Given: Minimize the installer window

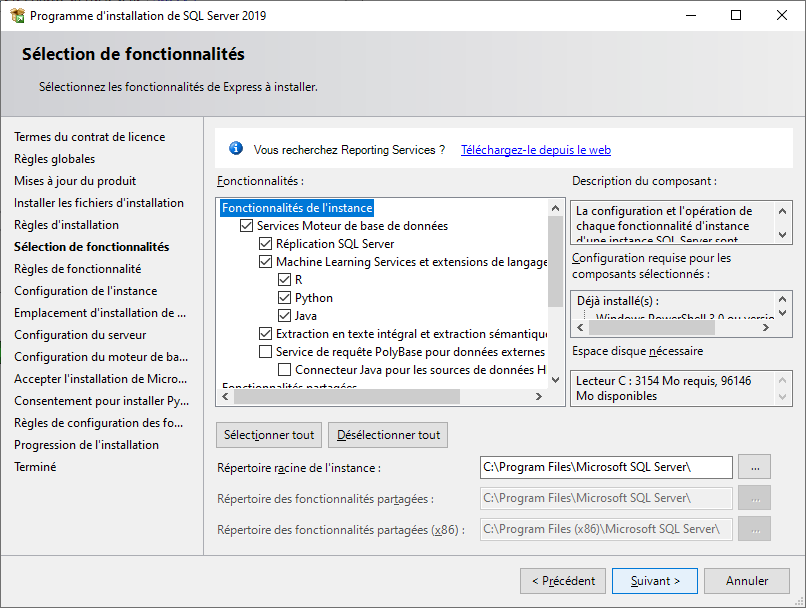Looking at the screenshot, I should [x=691, y=15].
